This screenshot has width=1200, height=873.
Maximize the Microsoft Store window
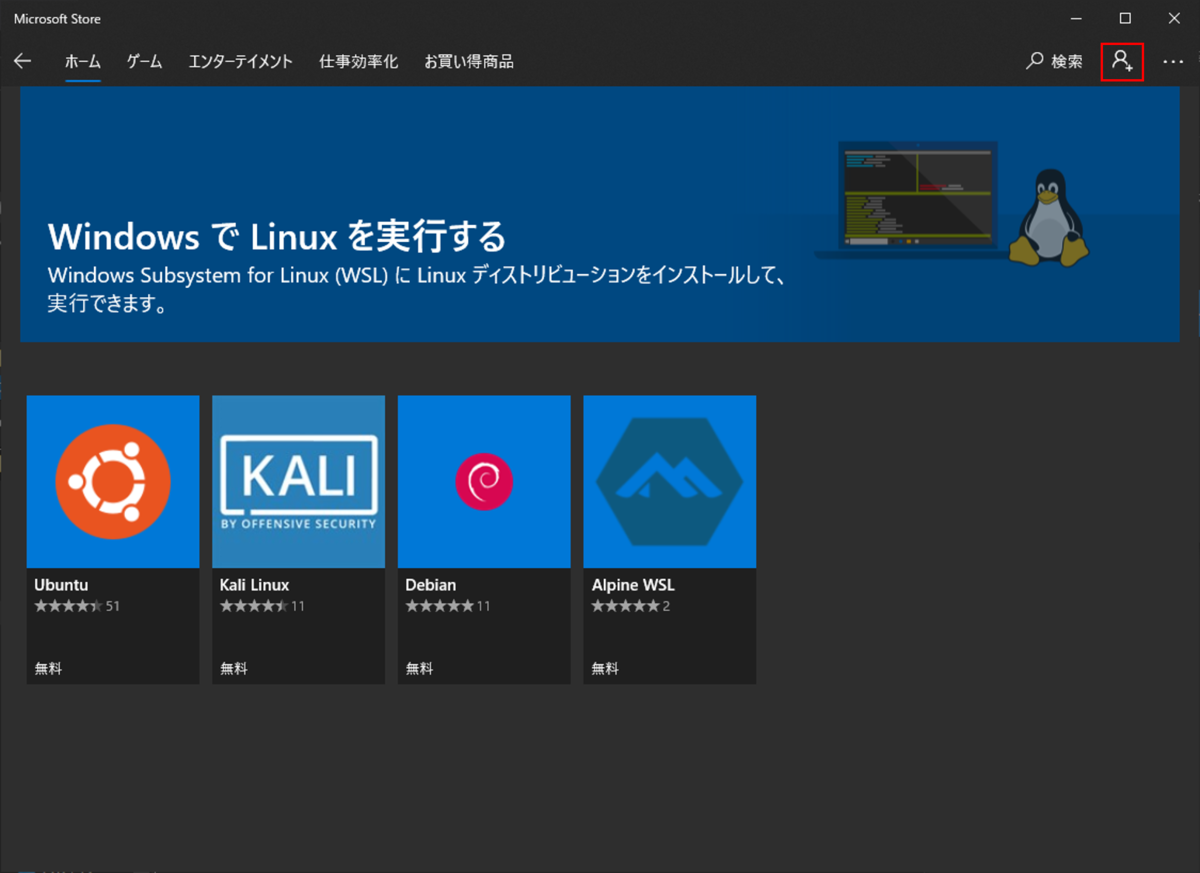[1125, 18]
